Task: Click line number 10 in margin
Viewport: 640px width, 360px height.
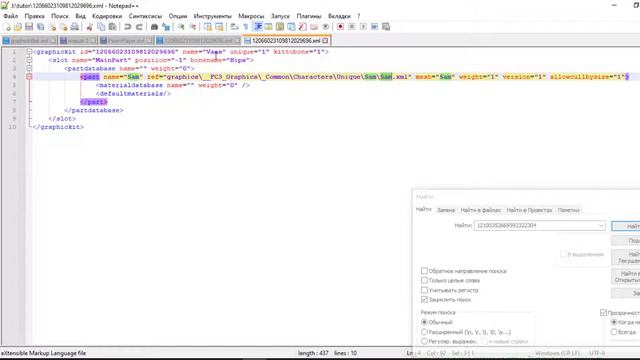Action: 13,127
